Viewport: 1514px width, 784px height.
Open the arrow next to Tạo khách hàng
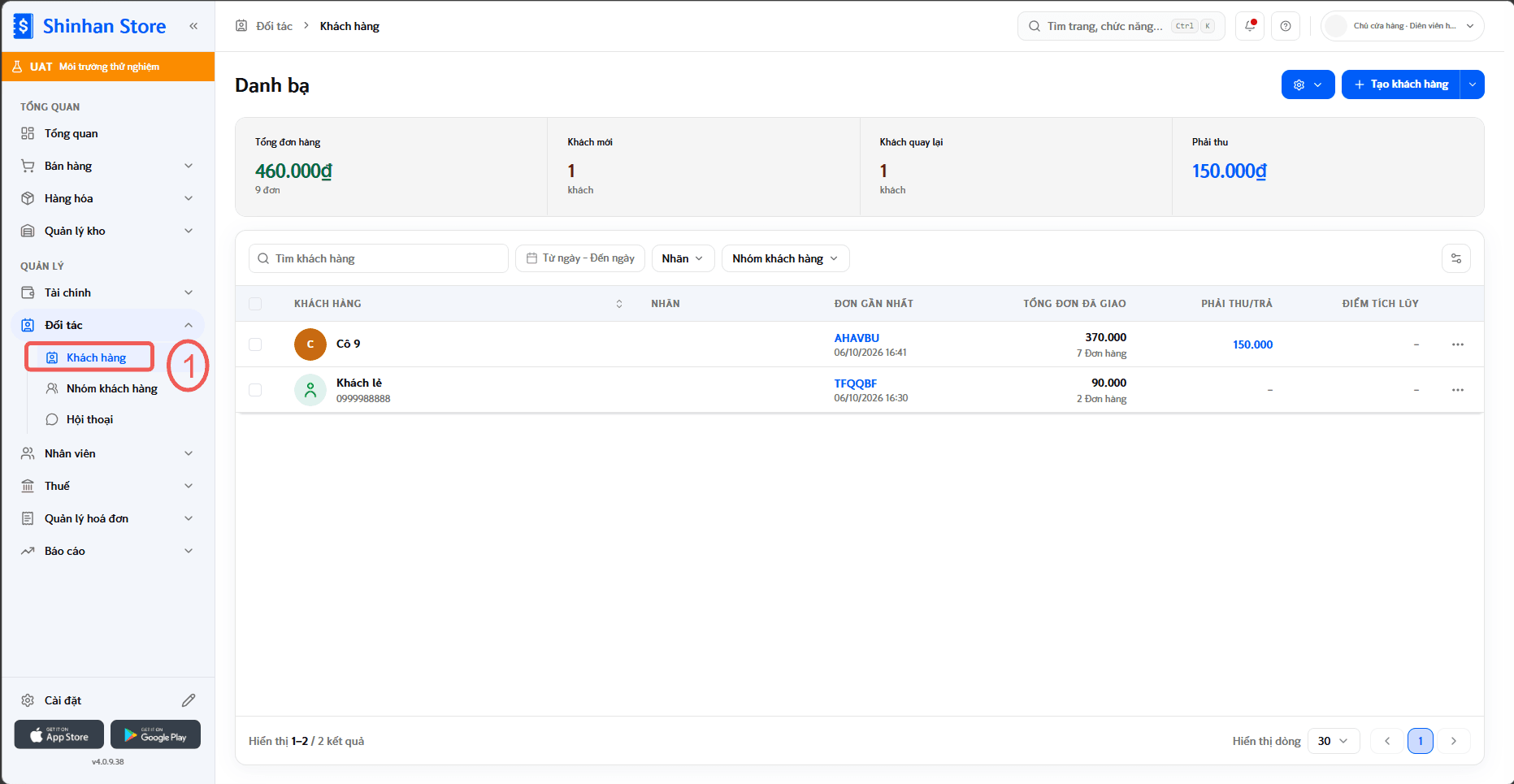(1473, 84)
